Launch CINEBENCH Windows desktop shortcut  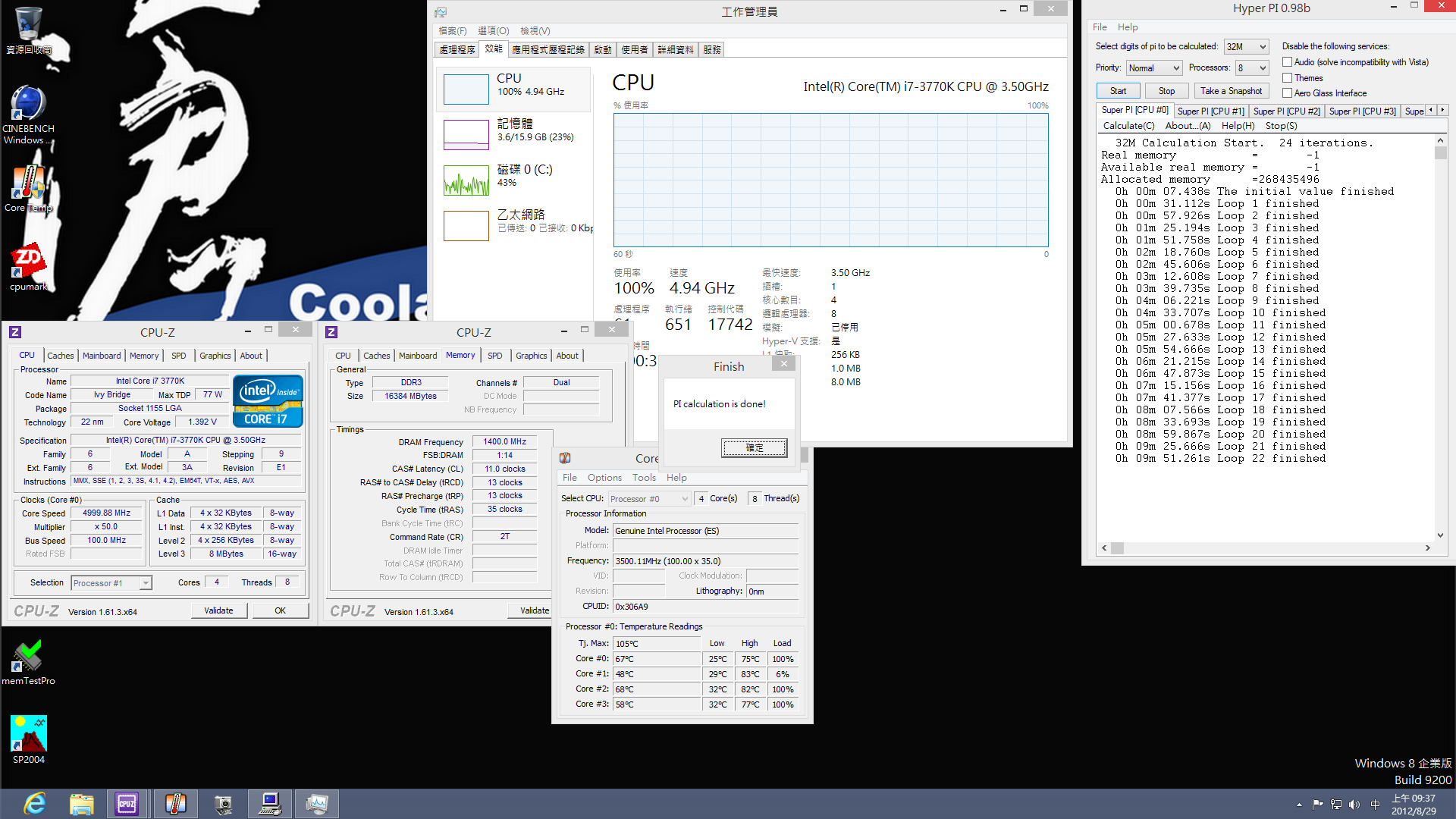29,114
